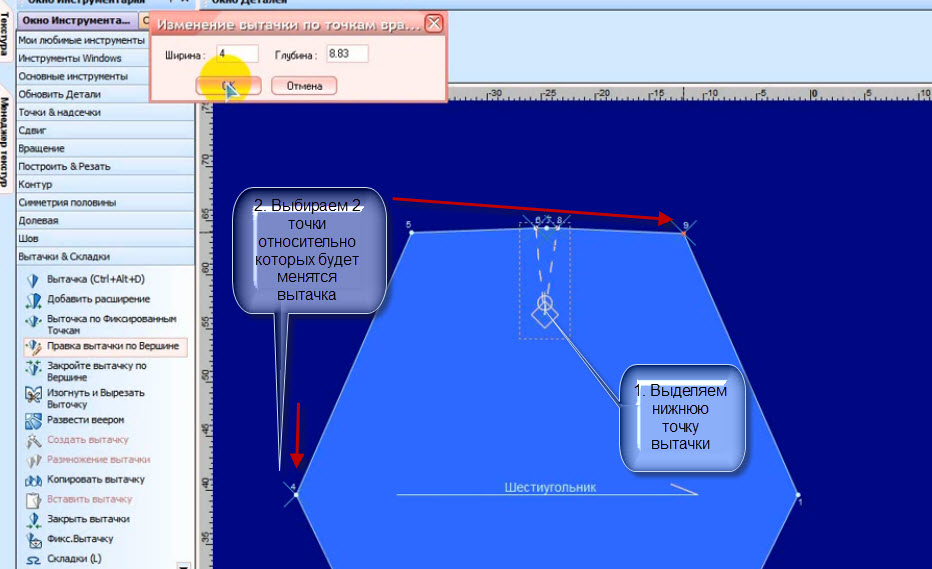This screenshot has width=932, height=569.
Task: Close the Изменение вытачки dialog
Action: point(434,24)
